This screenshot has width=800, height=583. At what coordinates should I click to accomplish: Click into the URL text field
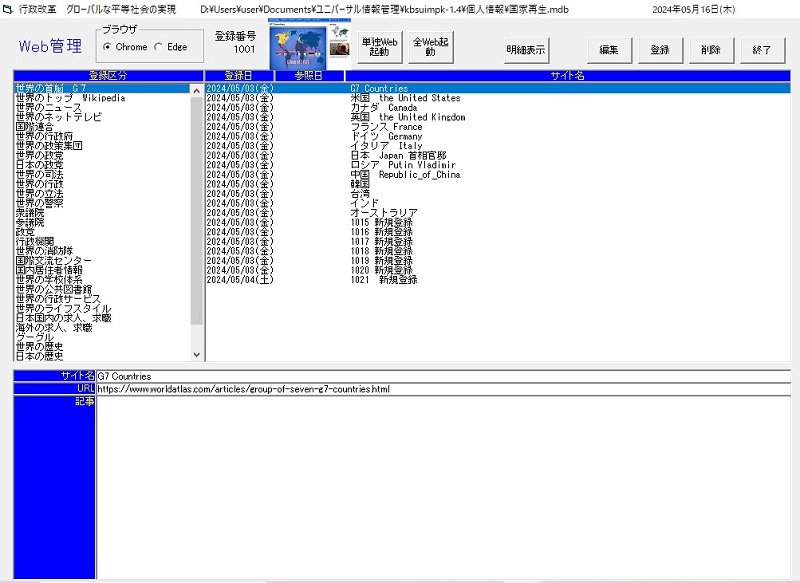(440, 389)
